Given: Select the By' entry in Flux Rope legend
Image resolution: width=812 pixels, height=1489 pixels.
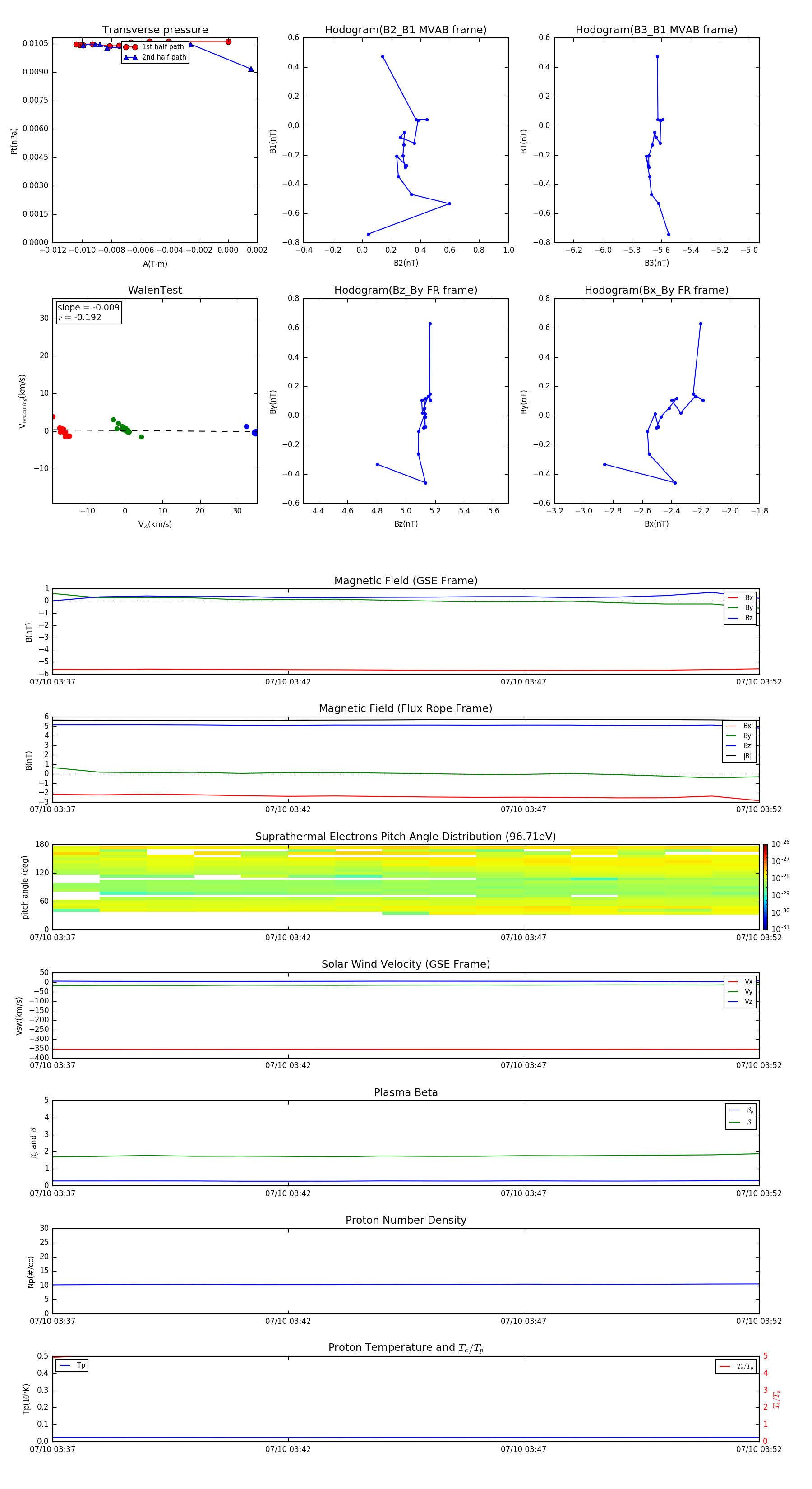Looking at the screenshot, I should [739, 736].
